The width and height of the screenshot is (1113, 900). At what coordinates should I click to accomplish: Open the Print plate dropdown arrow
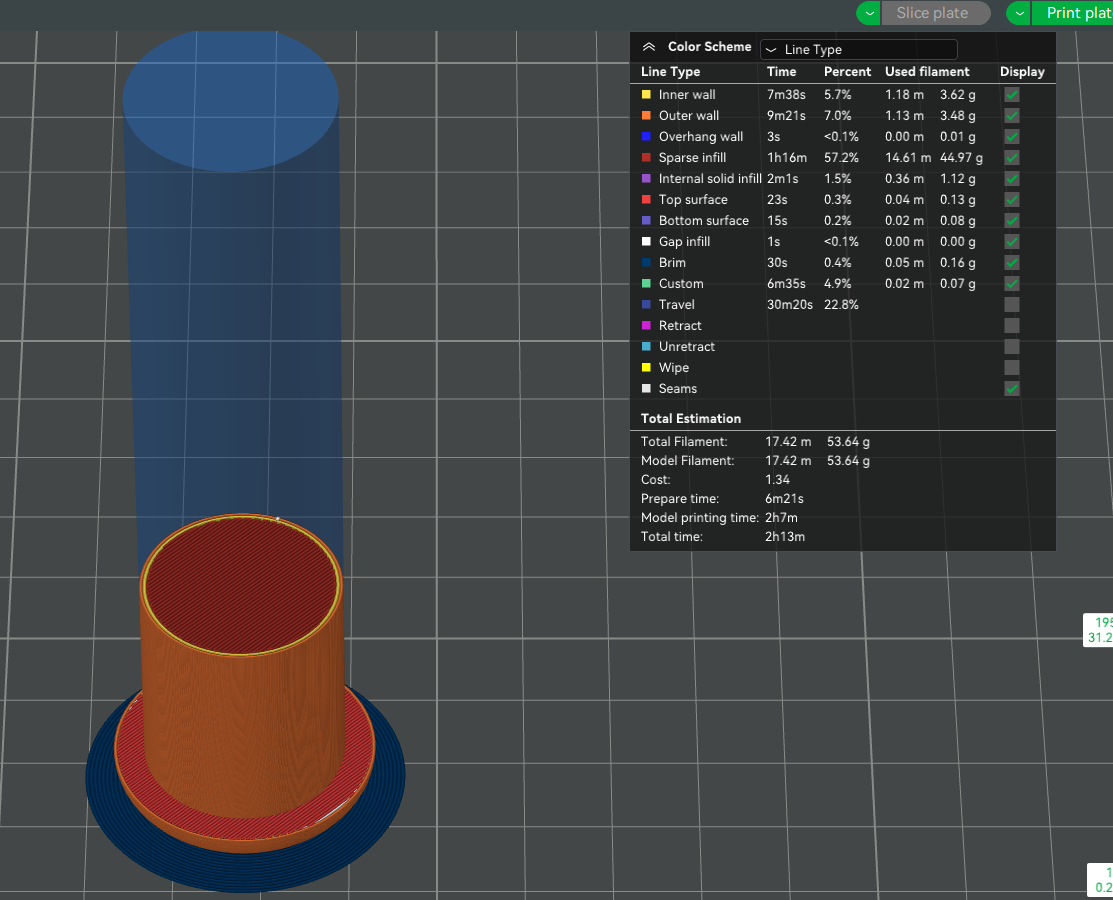click(x=1019, y=13)
